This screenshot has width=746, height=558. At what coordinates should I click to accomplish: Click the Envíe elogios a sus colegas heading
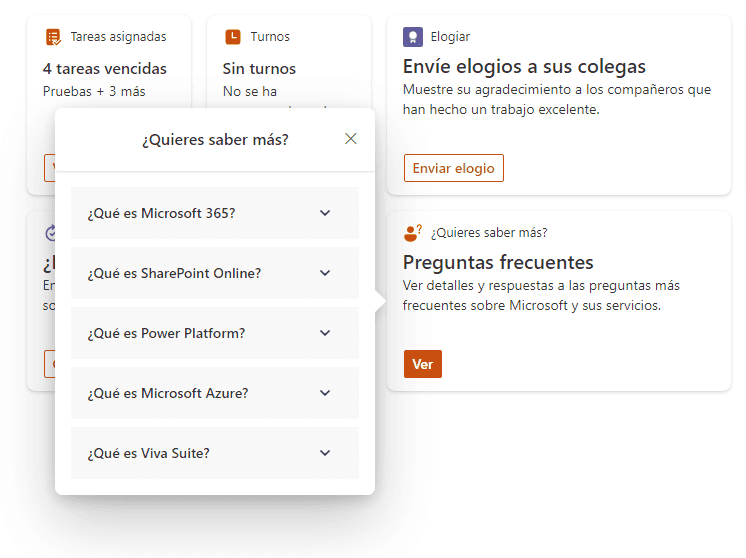pyautogui.click(x=524, y=67)
